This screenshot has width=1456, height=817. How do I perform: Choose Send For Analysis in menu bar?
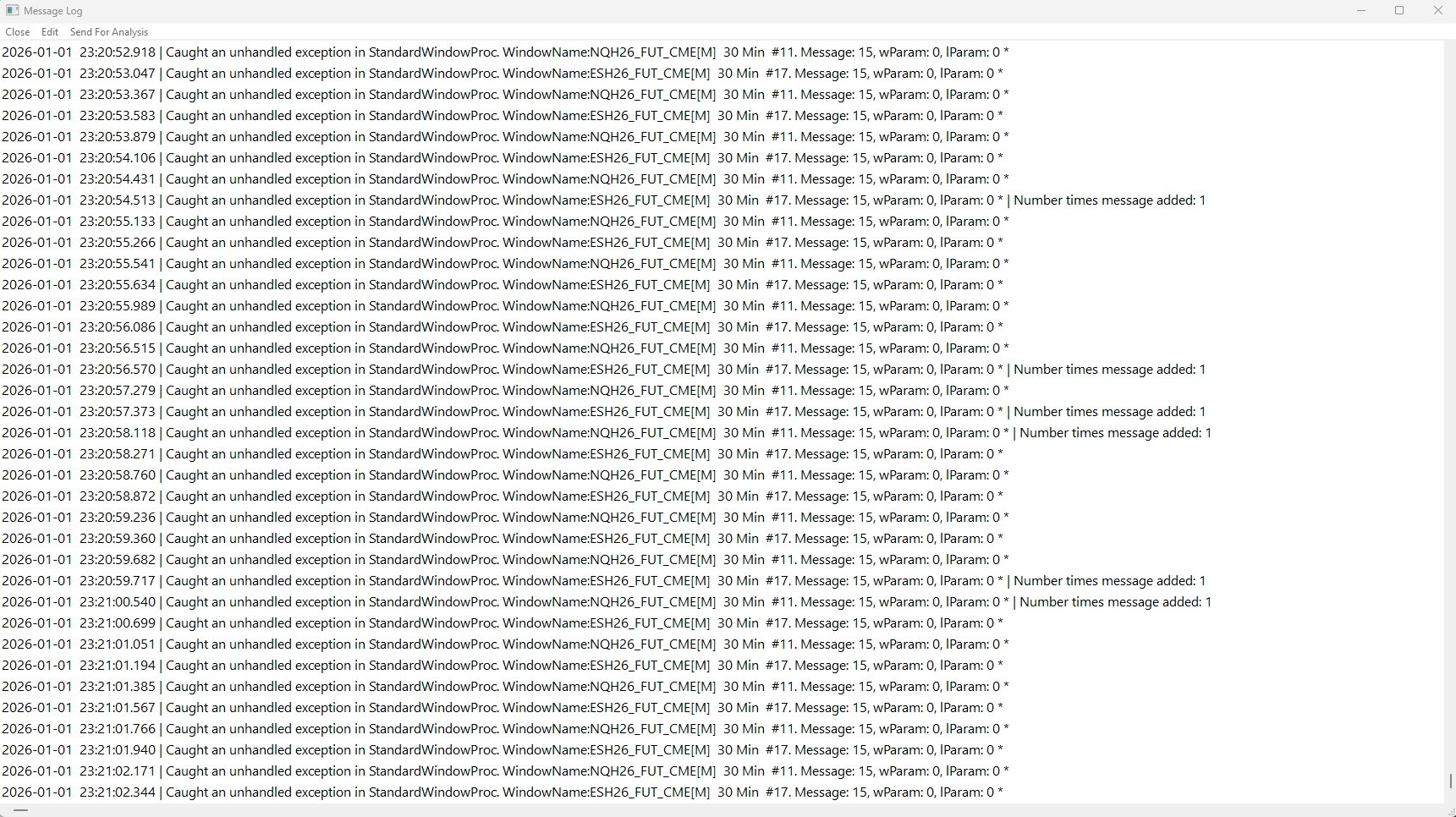point(108,32)
